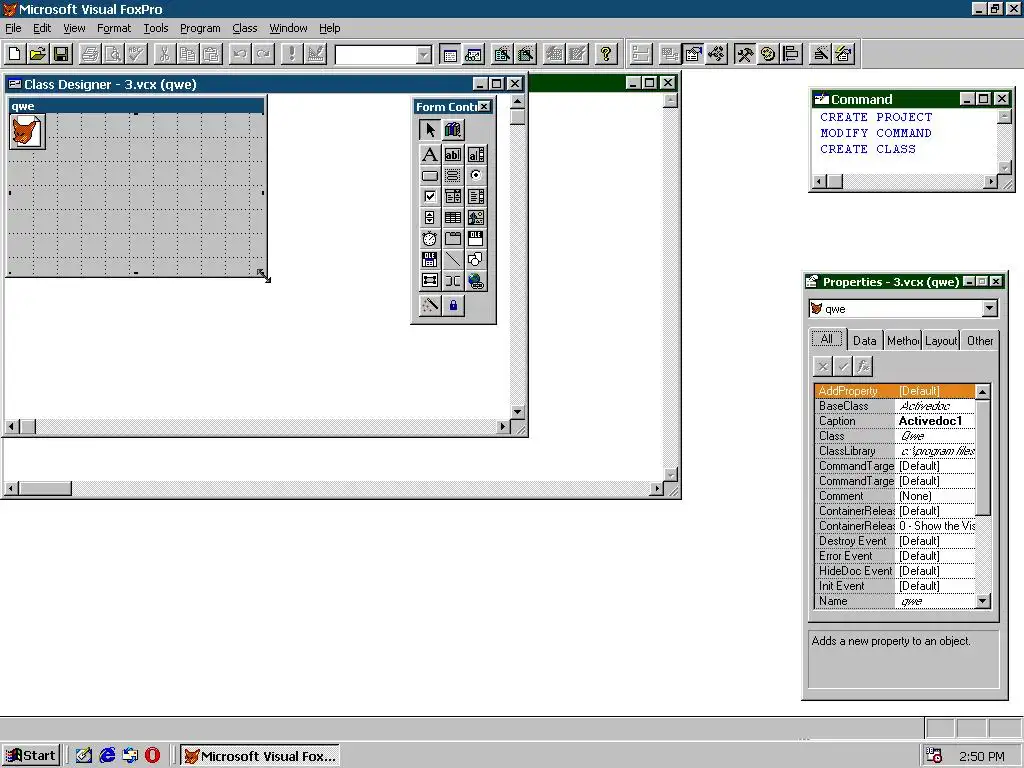Click the New file toolbar icon
Image resolution: width=1024 pixels, height=768 pixels.
coord(14,54)
